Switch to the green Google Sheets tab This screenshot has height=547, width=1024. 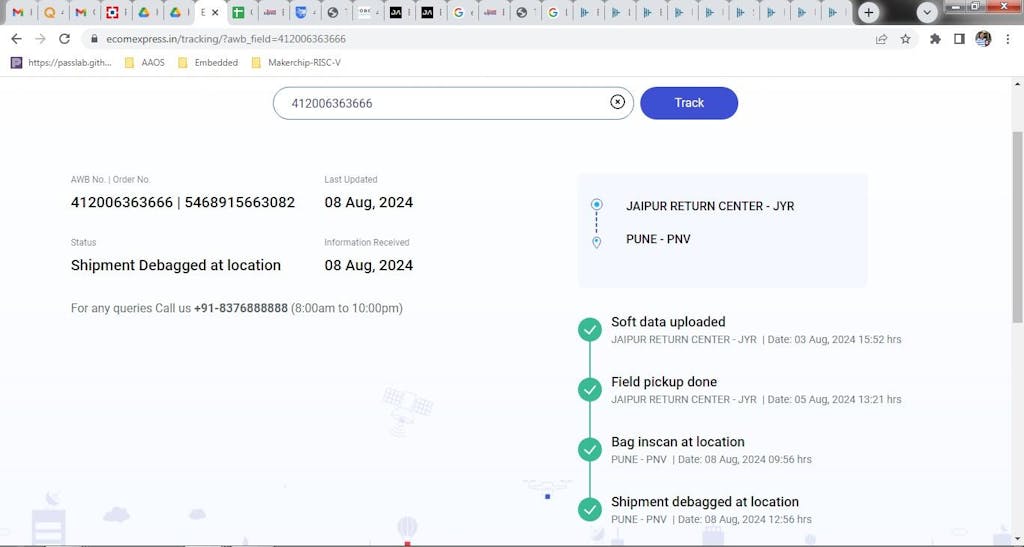click(238, 12)
